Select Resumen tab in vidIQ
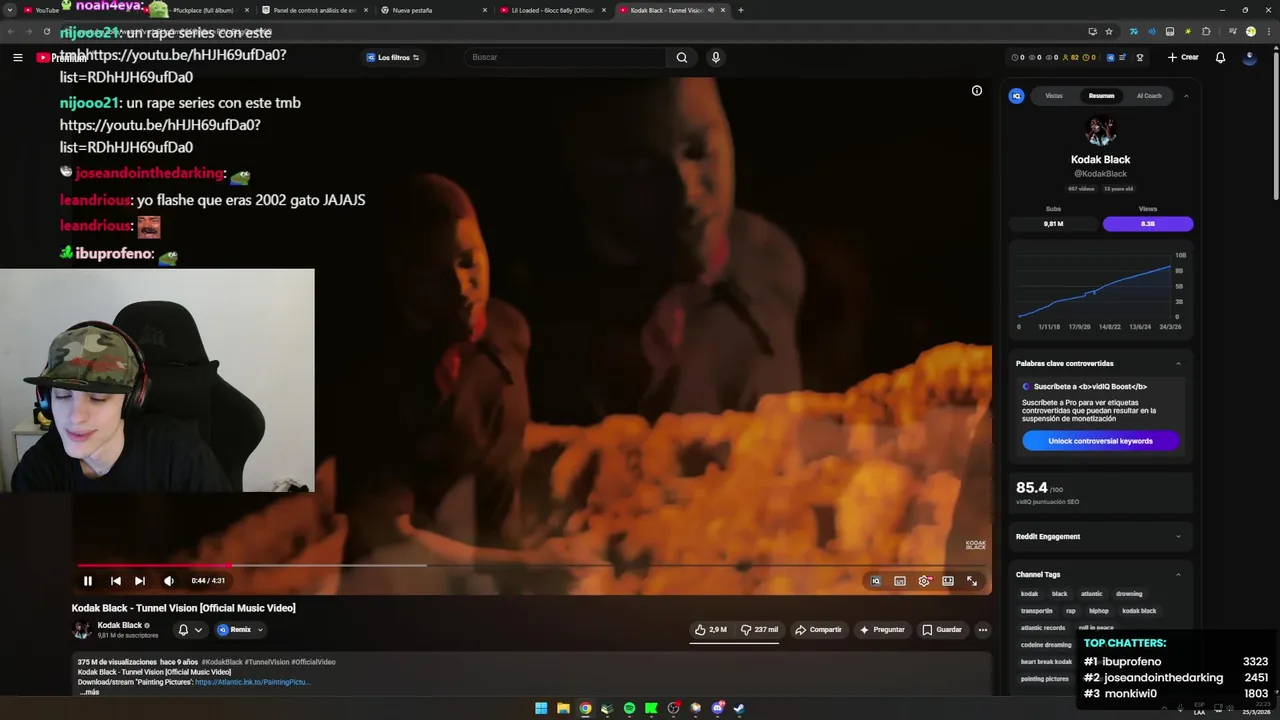Image resolution: width=1280 pixels, height=720 pixels. [1101, 96]
